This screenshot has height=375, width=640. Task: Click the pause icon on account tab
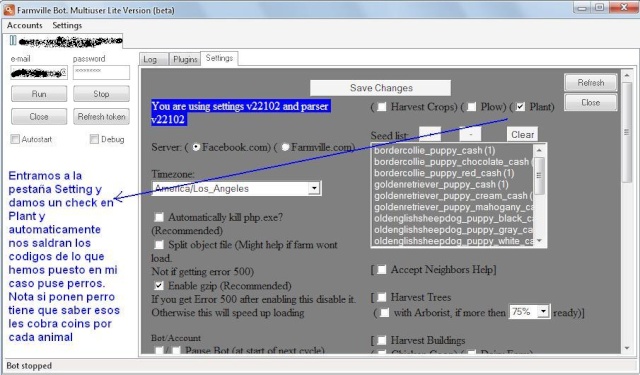tap(13, 40)
